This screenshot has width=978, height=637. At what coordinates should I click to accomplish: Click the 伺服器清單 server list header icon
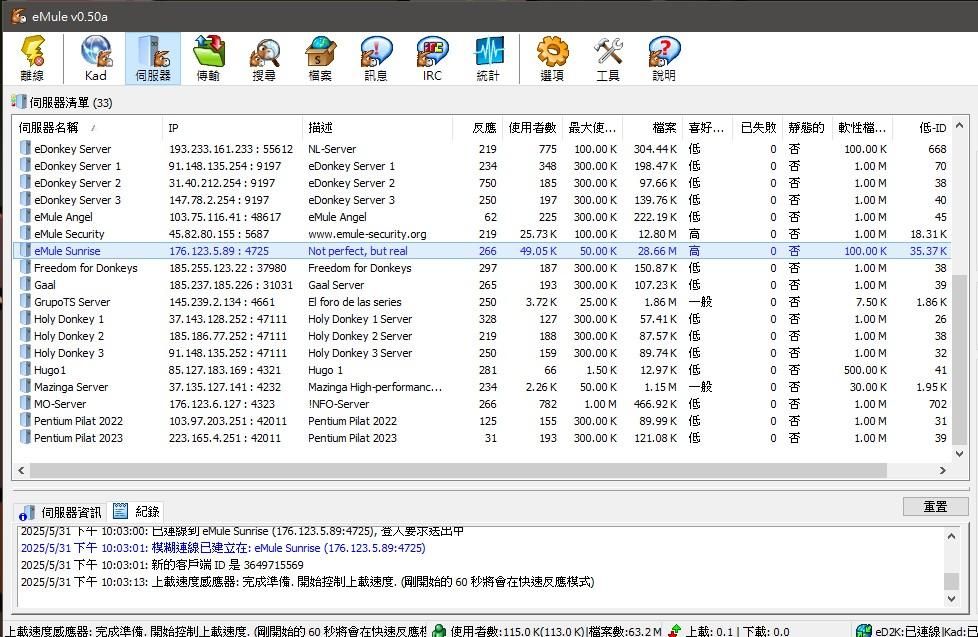(19, 102)
